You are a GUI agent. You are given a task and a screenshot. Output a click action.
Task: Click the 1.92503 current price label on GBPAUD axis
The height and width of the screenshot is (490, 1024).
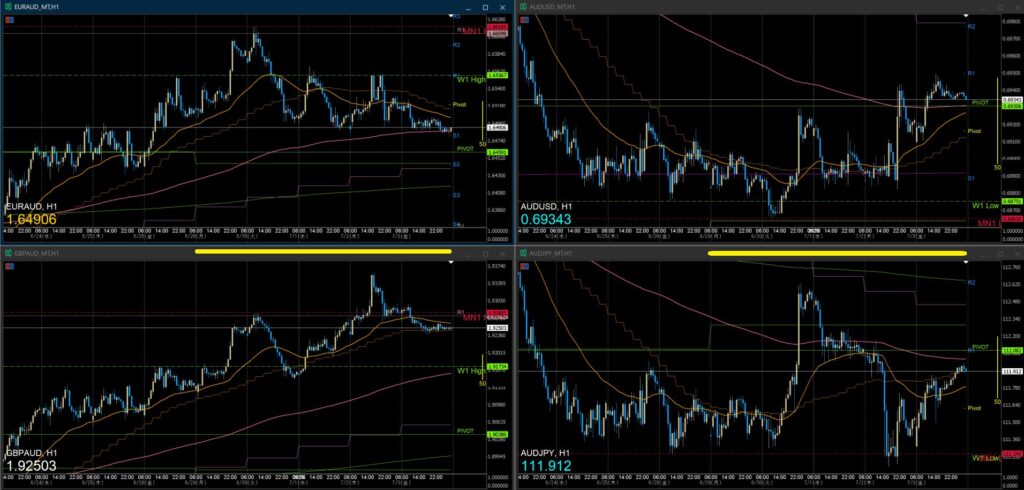click(499, 327)
